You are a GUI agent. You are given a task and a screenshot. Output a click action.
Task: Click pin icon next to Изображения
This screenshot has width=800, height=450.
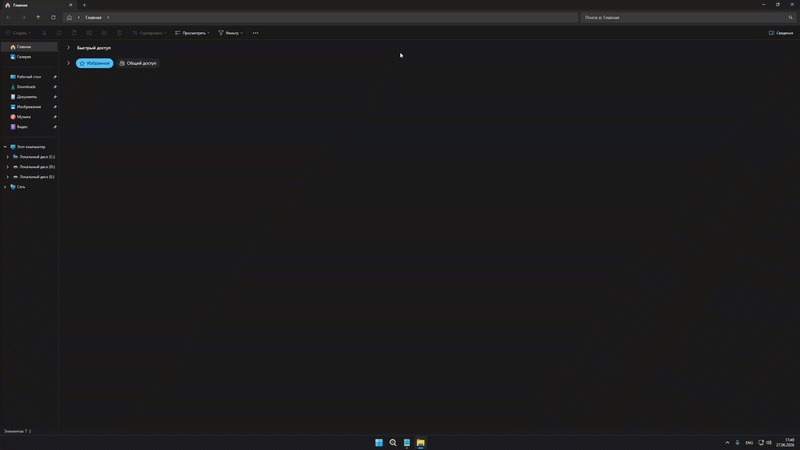[x=55, y=107]
